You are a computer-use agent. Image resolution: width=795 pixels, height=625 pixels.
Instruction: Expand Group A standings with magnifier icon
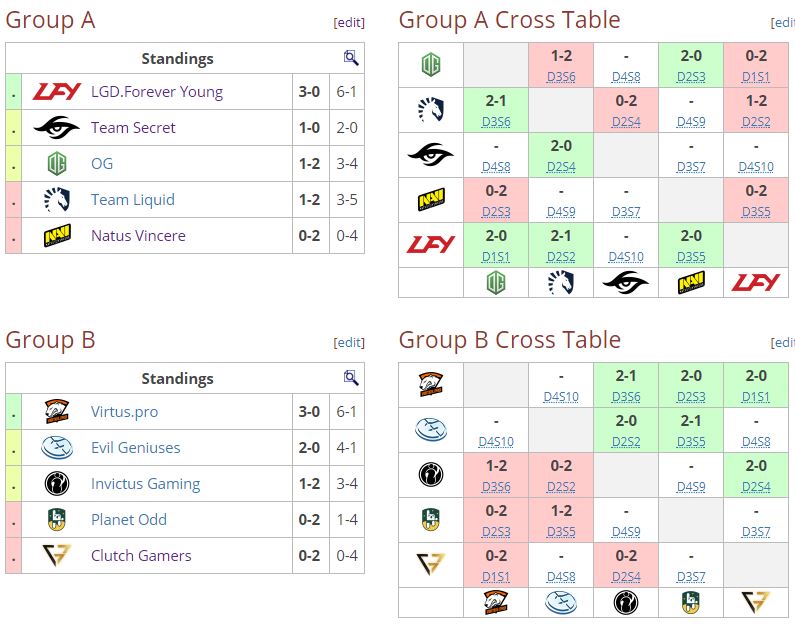pos(351,58)
